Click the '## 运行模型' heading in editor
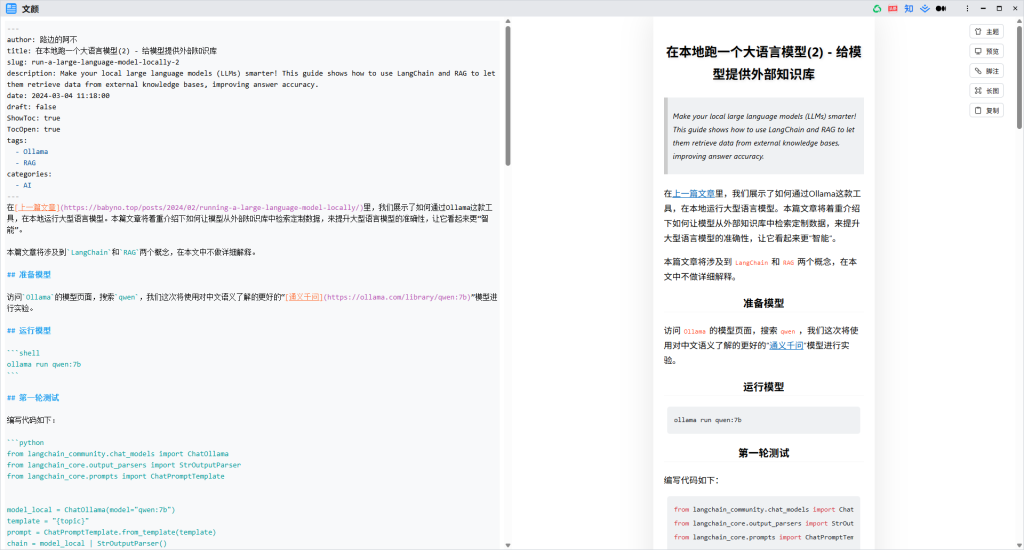The image size is (1024, 550). (x=29, y=331)
